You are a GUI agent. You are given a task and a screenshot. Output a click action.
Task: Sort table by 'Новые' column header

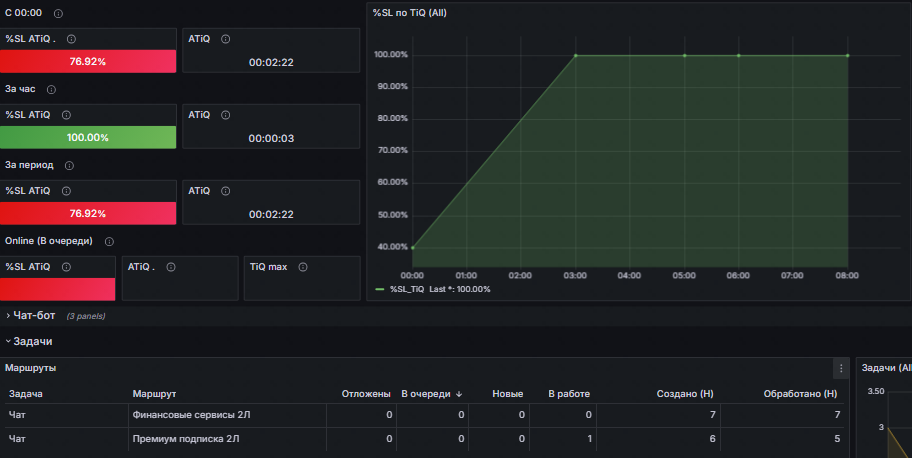508,394
